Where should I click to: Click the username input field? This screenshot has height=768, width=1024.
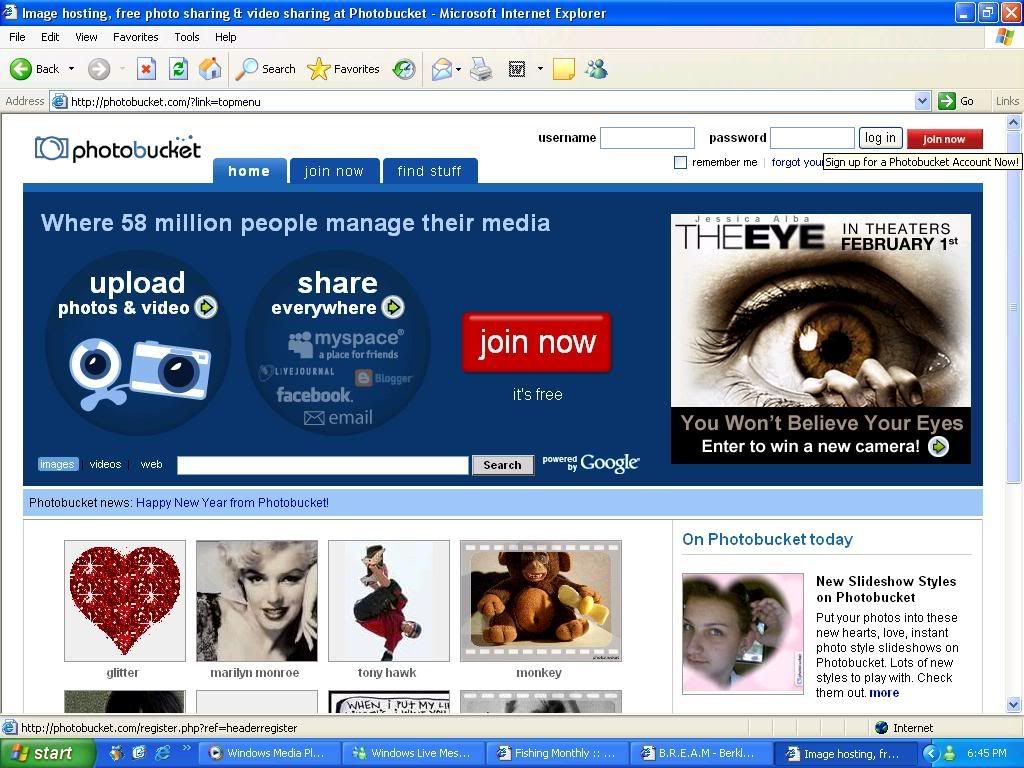[x=647, y=138]
